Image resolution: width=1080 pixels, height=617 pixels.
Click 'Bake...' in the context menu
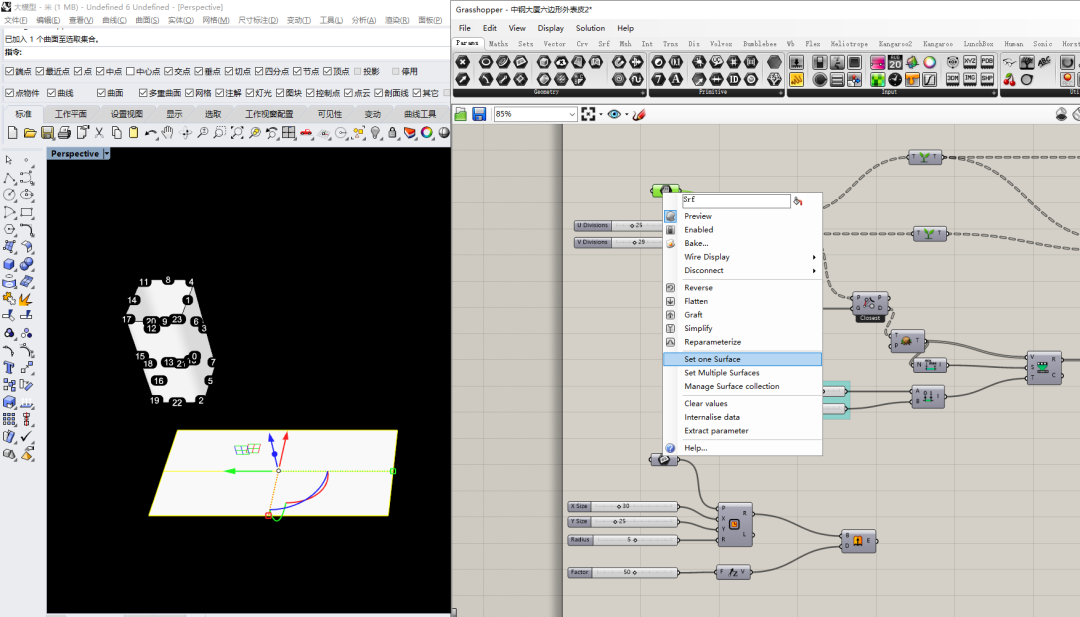pyautogui.click(x=742, y=243)
